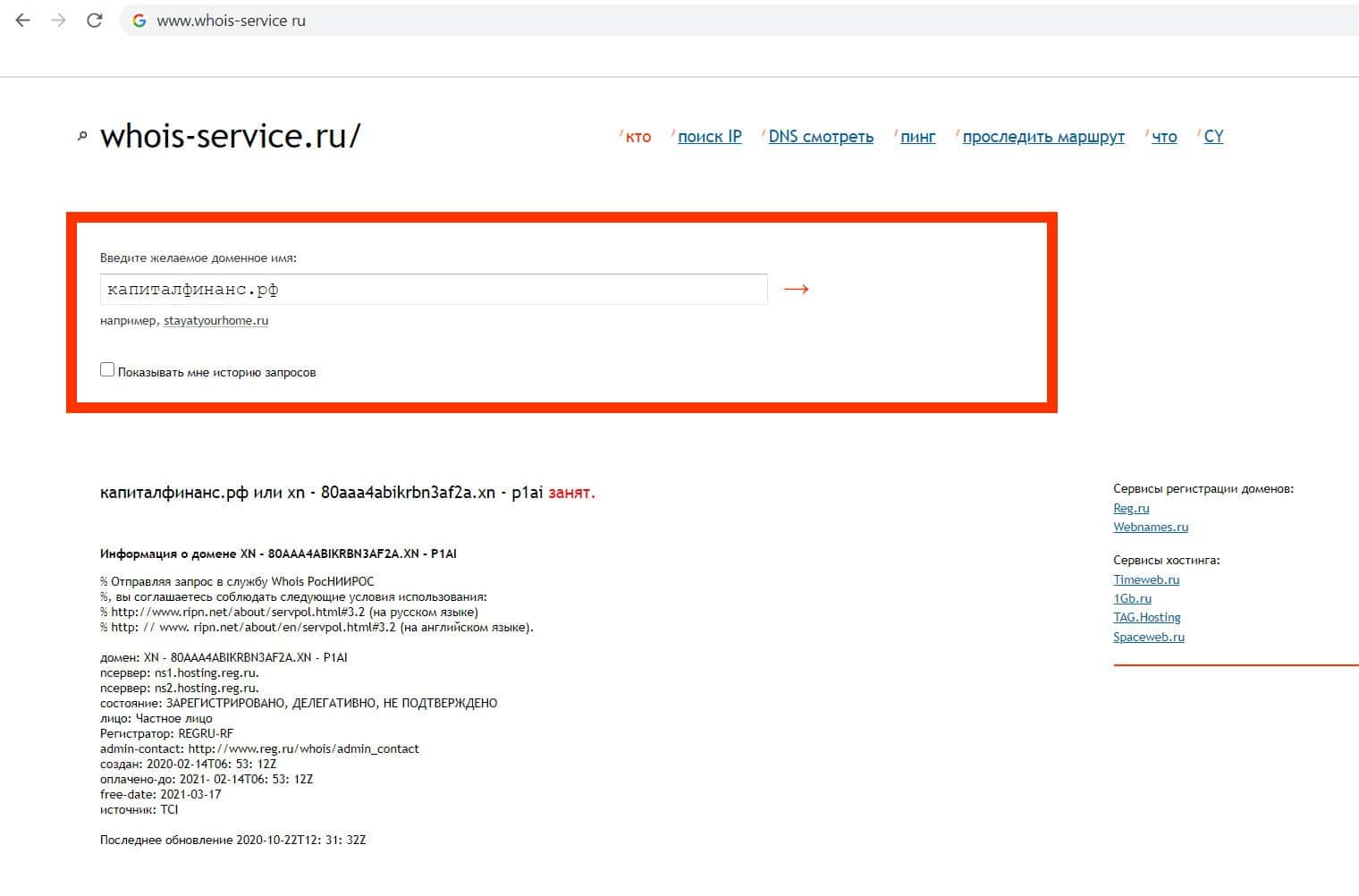The width and height of the screenshot is (1359, 896).
Task: Open the TAG.Hosting link
Action: 1147,618
